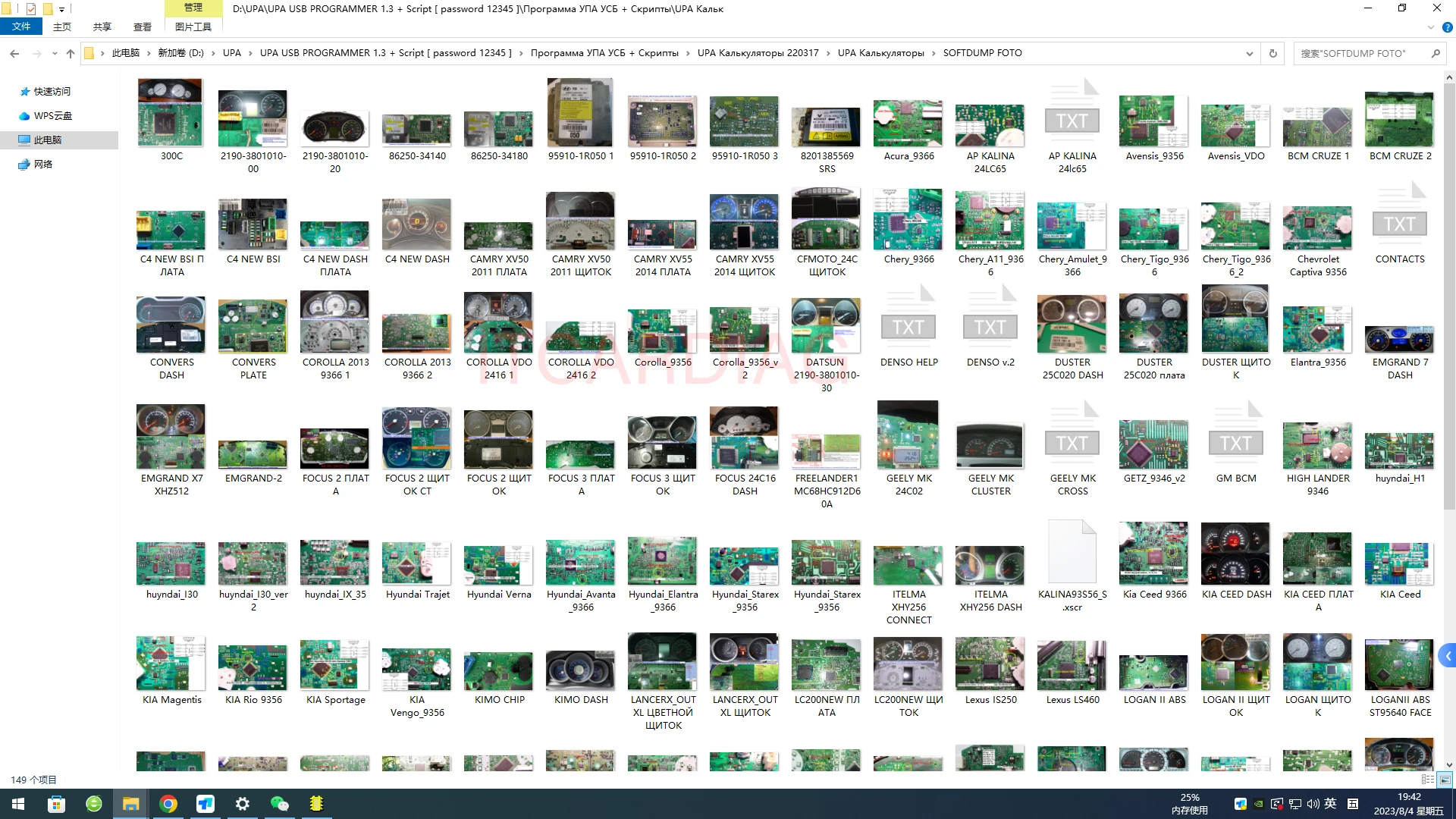Viewport: 1456px width, 819px height.
Task: Open recent locations dropdown arrow
Action: point(55,53)
